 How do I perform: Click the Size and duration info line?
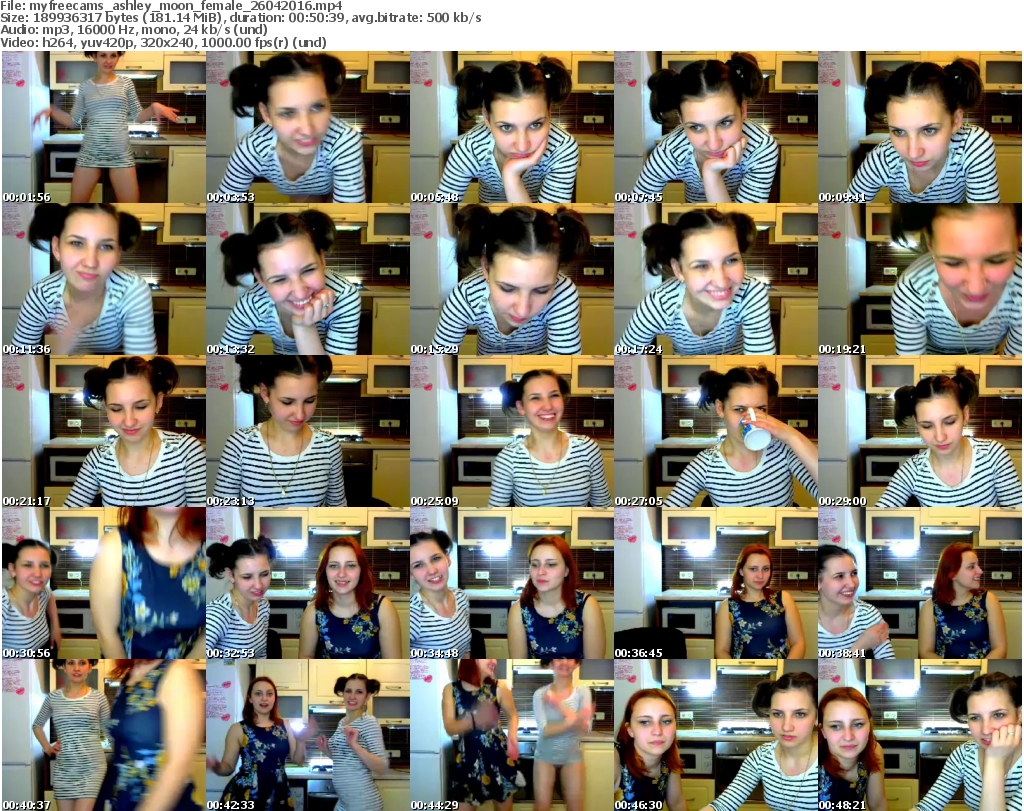241,18
